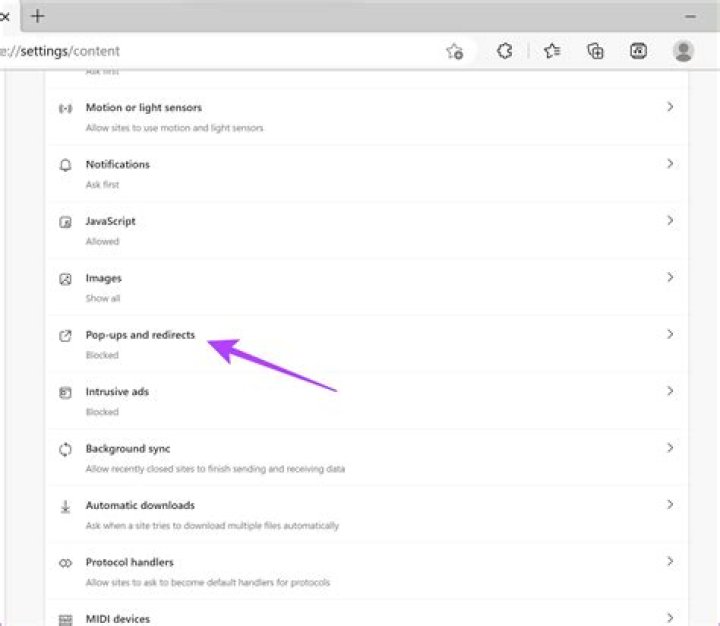The image size is (720, 626).
Task: Click the JavaScript icon in settings list
Action: 66,222
